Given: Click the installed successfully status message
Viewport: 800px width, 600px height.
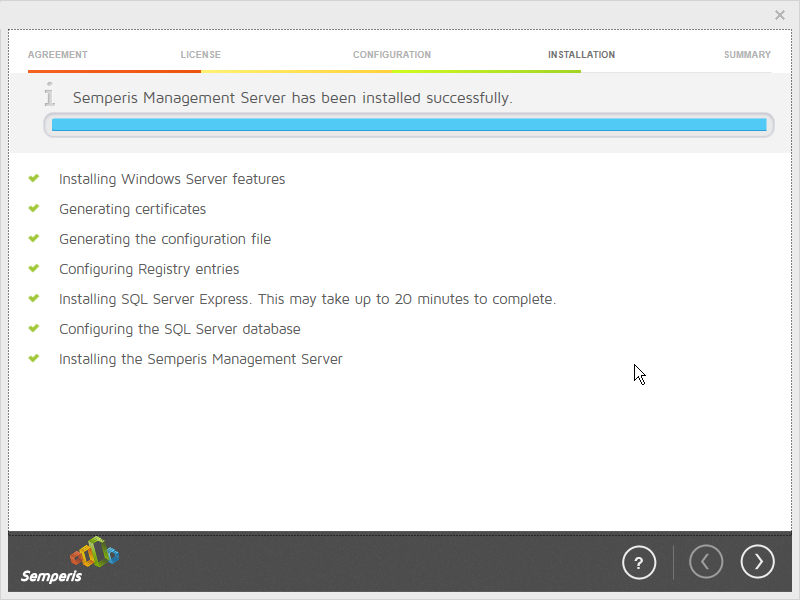Looking at the screenshot, I should pos(292,98).
